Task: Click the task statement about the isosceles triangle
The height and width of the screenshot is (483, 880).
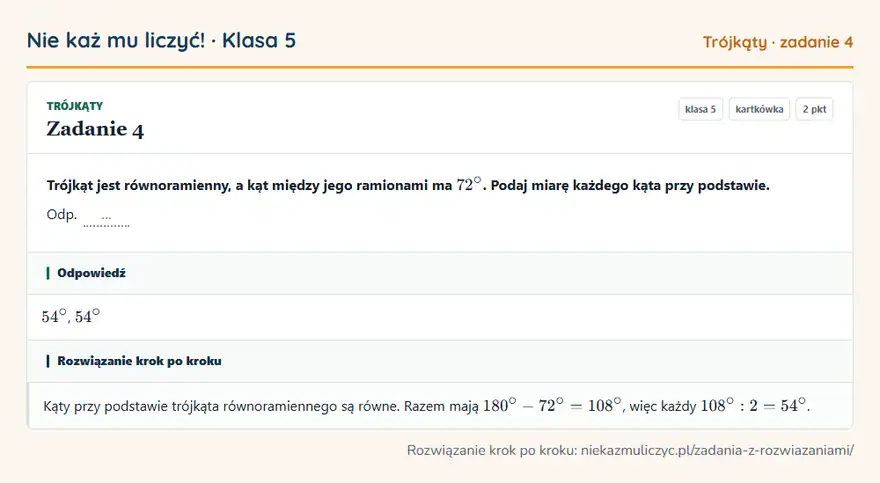Action: pyautogui.click(x=408, y=185)
